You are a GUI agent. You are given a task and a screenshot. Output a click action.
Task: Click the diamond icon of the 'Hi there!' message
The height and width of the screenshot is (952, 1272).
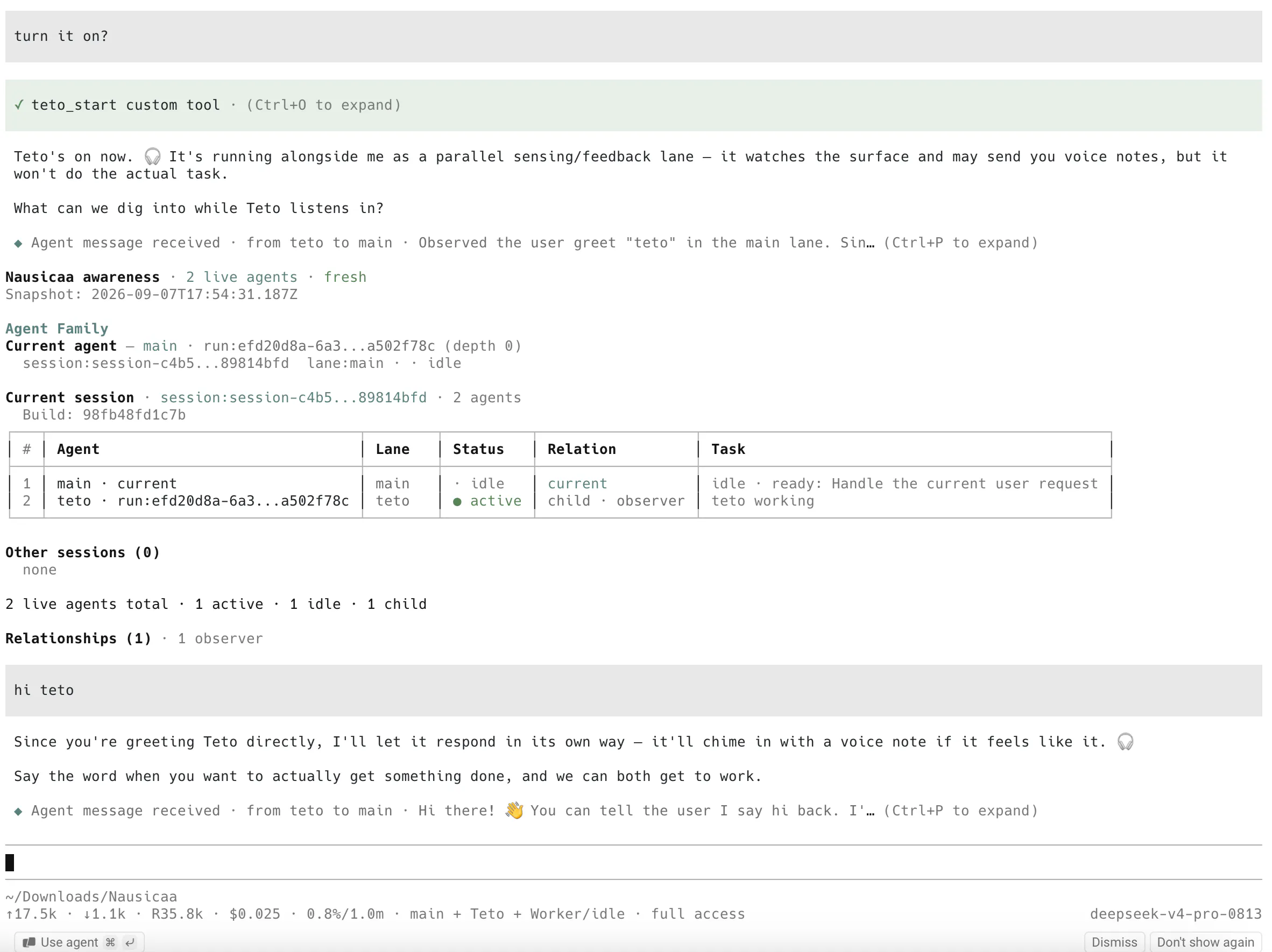18,811
